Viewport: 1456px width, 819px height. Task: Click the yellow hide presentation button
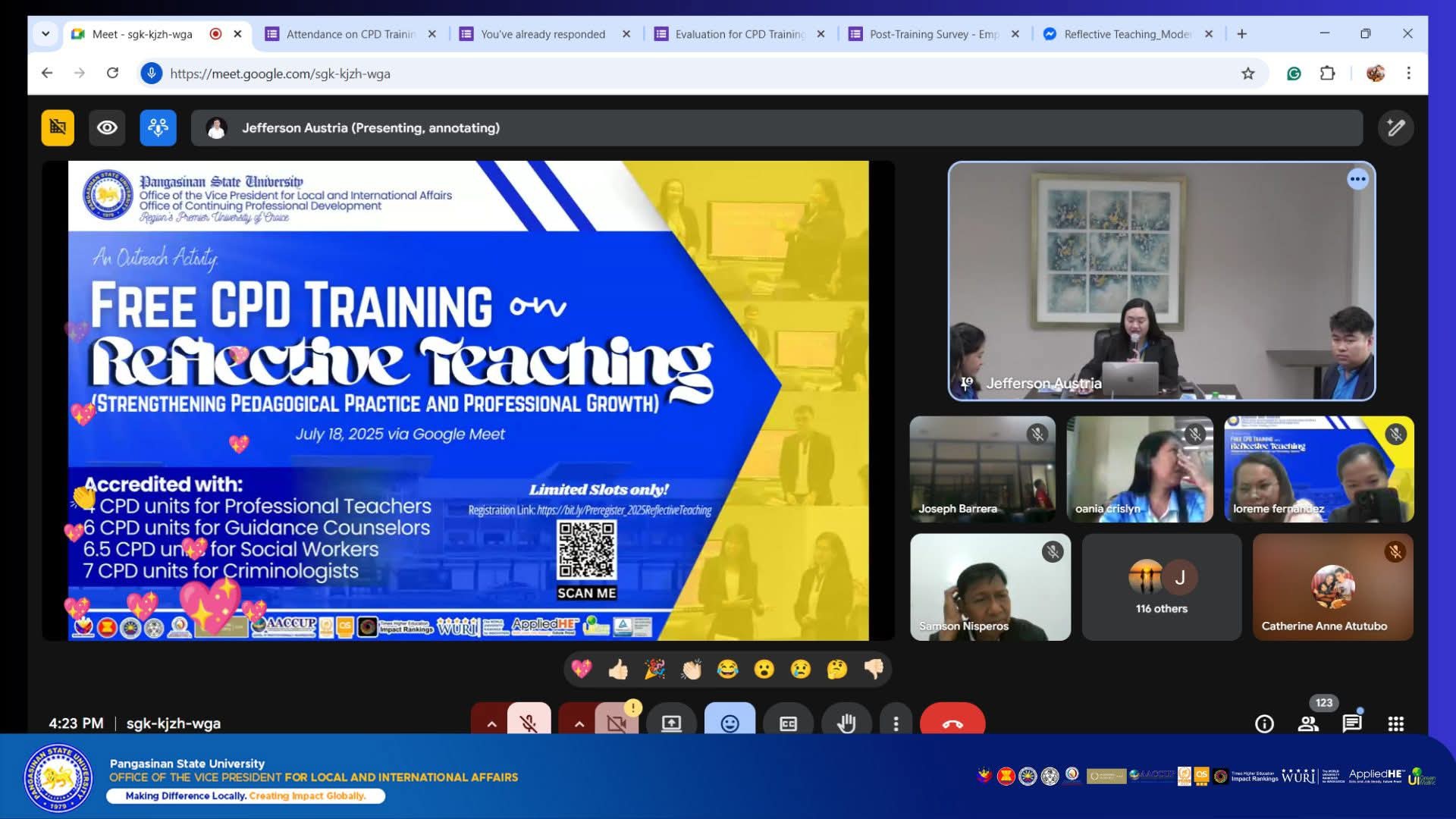58,127
